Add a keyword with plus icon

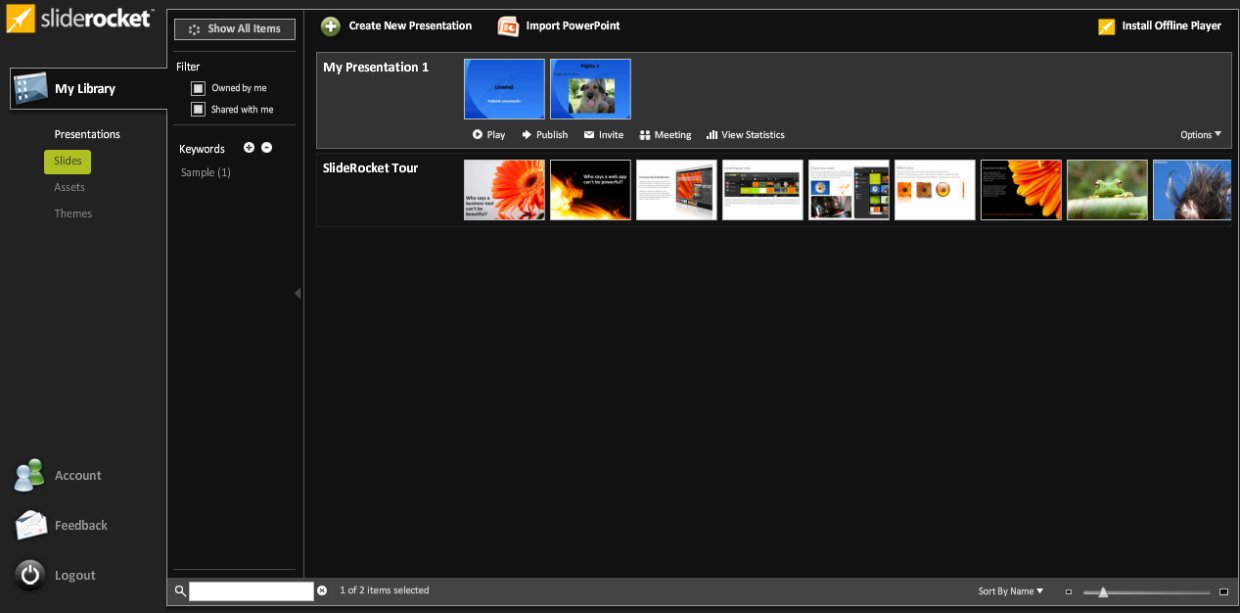click(249, 148)
